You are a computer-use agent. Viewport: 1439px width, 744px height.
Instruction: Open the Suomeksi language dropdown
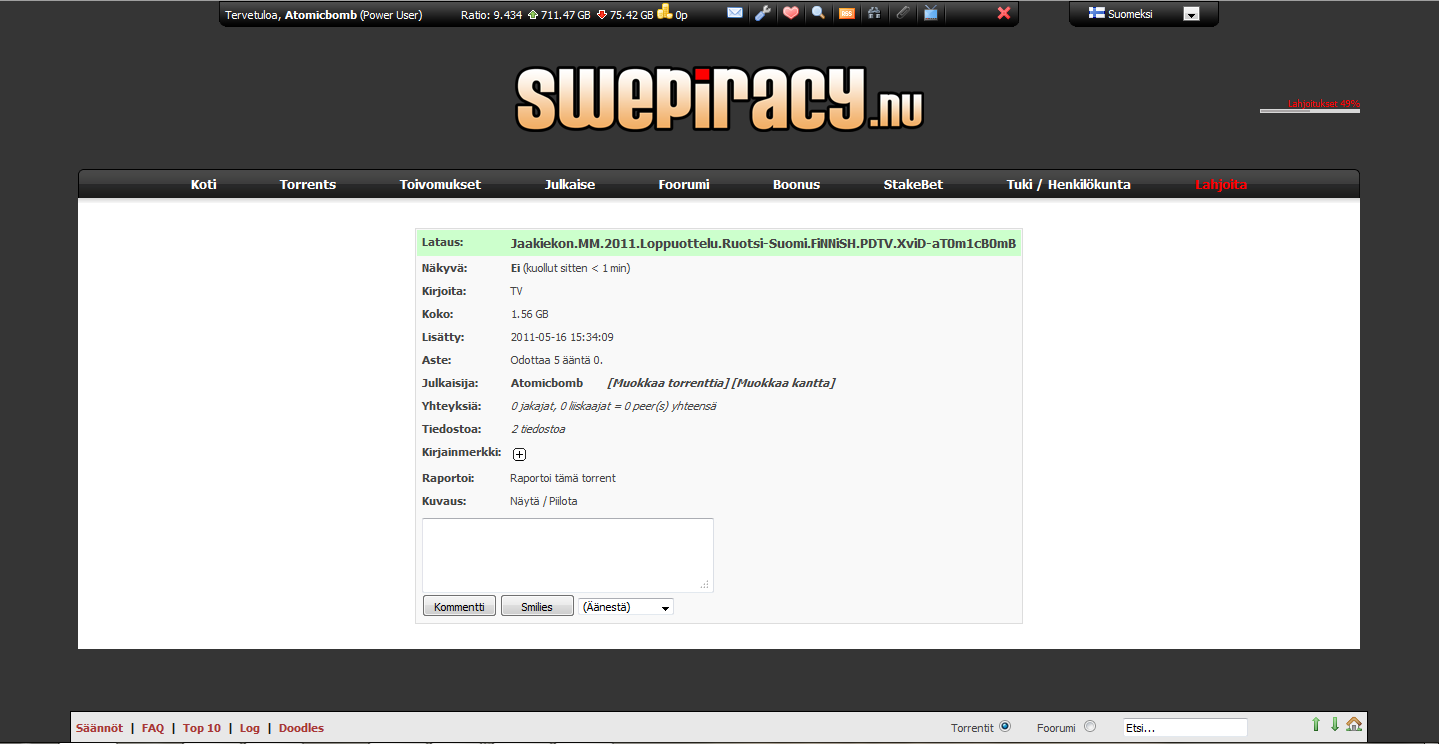1191,14
